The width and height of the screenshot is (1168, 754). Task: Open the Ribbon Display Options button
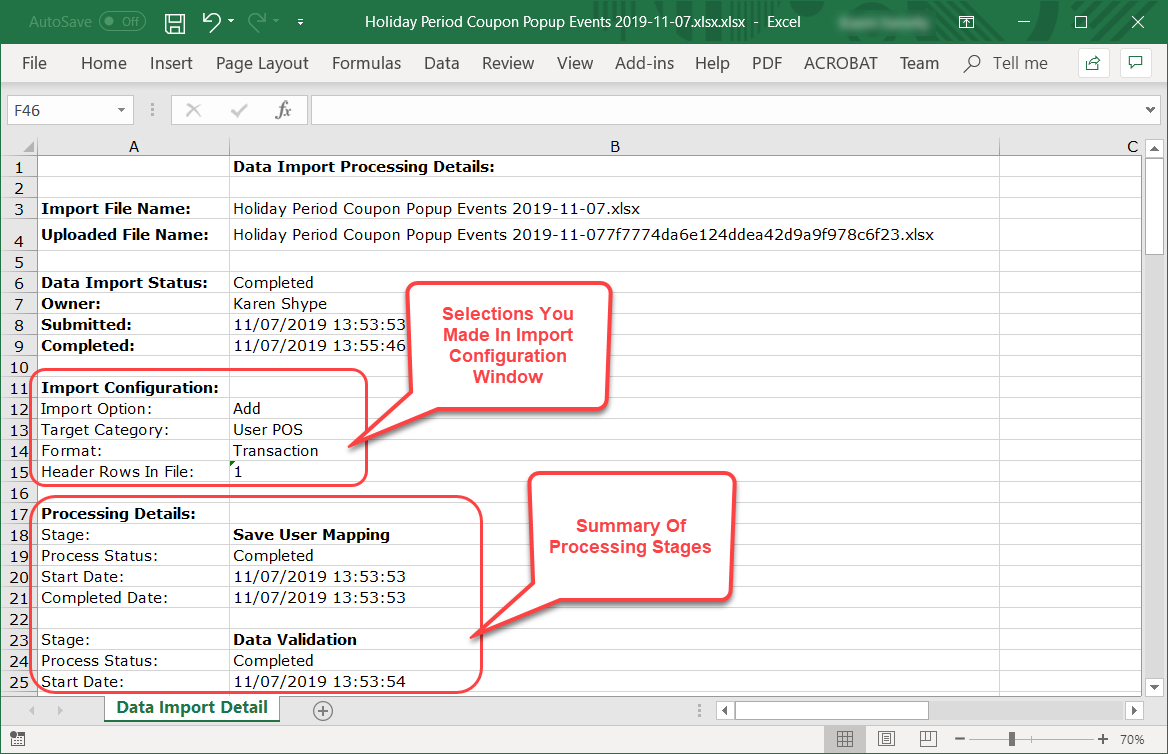coord(966,22)
